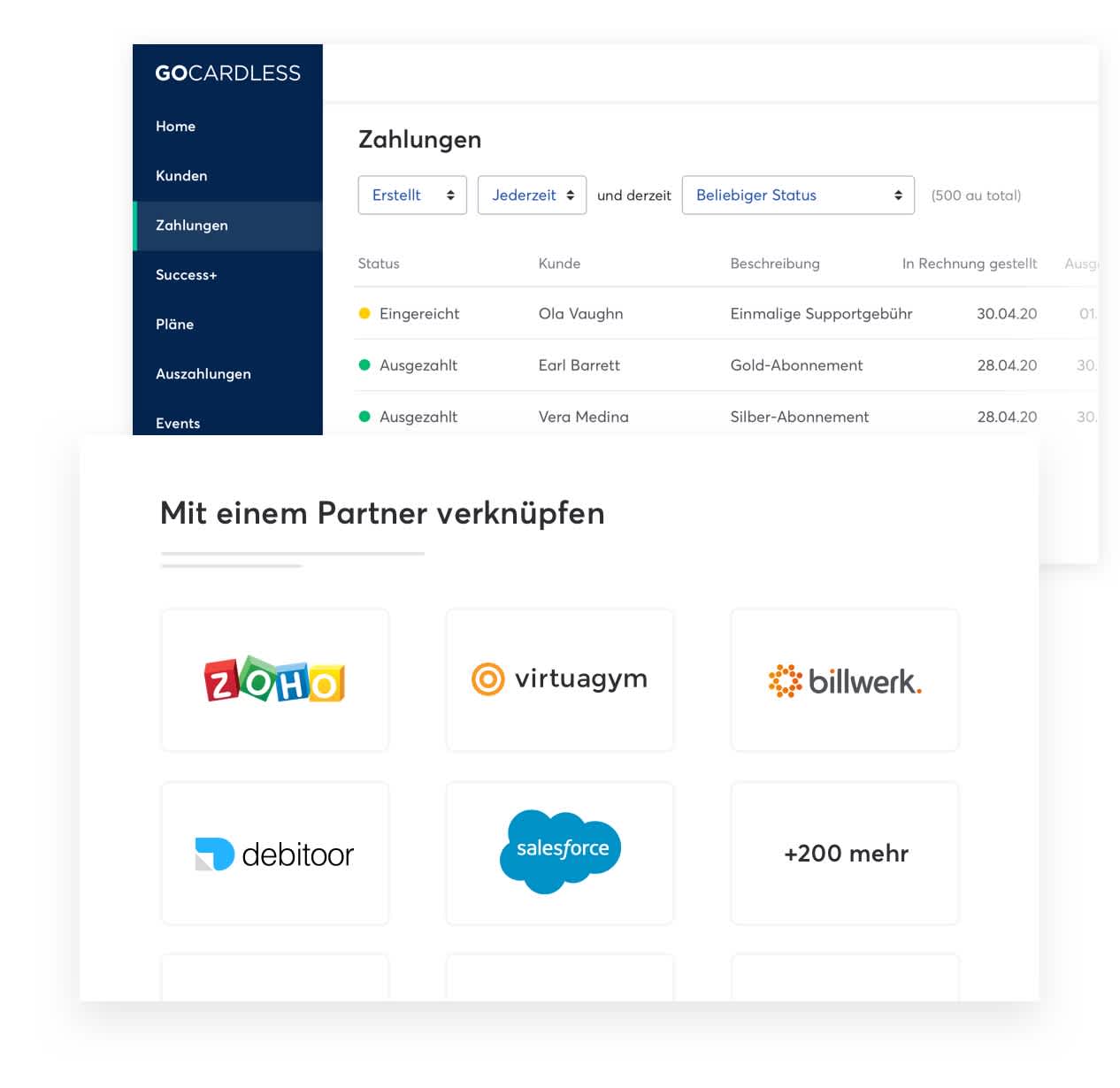Click the yellow Eingereicht status dot

tap(364, 313)
